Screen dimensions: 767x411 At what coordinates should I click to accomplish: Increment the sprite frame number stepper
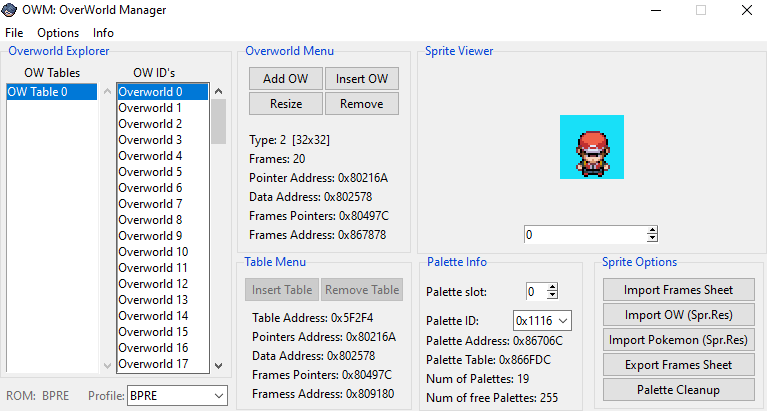pos(652,230)
